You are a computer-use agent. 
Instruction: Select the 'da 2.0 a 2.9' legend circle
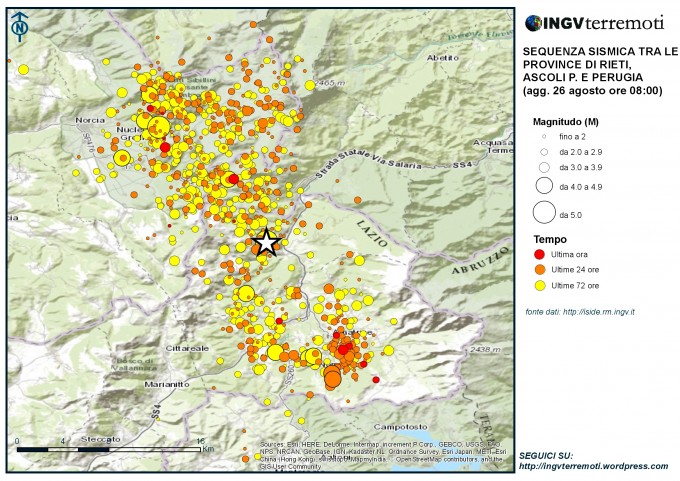[x=544, y=150]
